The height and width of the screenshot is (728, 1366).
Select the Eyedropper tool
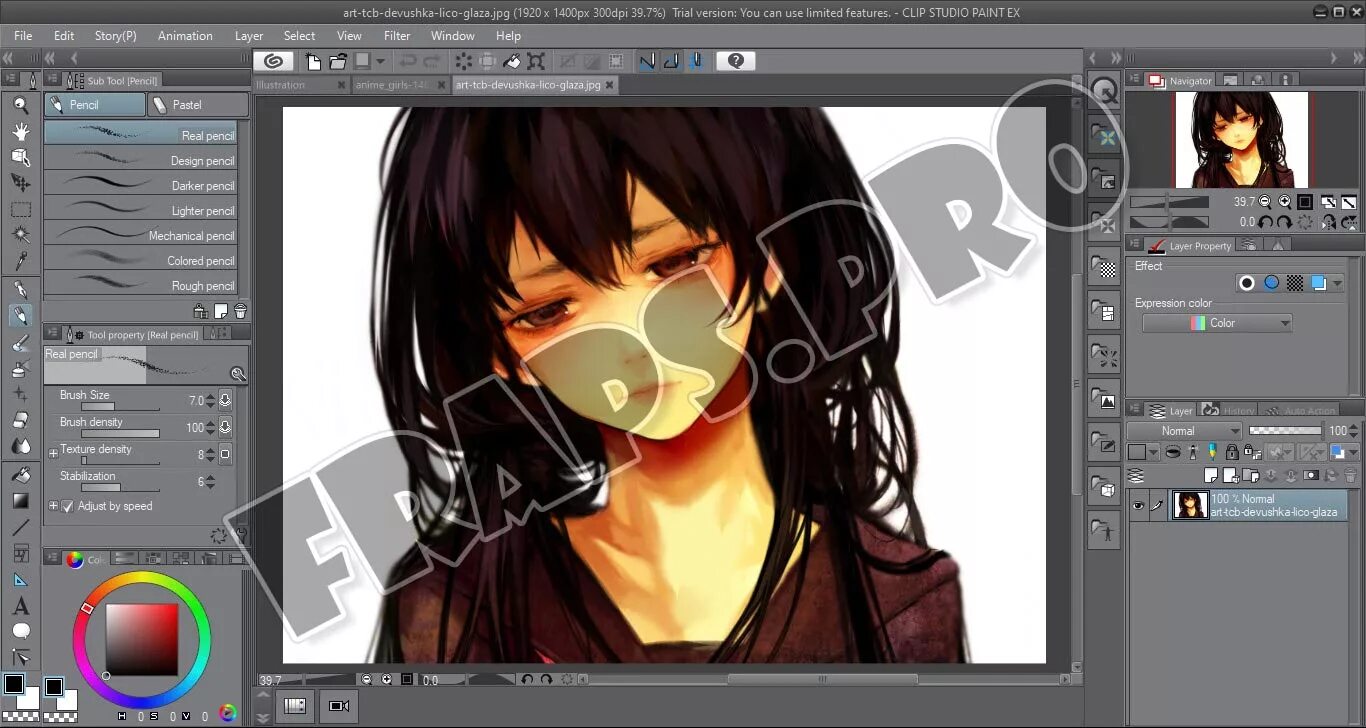tap(20, 261)
